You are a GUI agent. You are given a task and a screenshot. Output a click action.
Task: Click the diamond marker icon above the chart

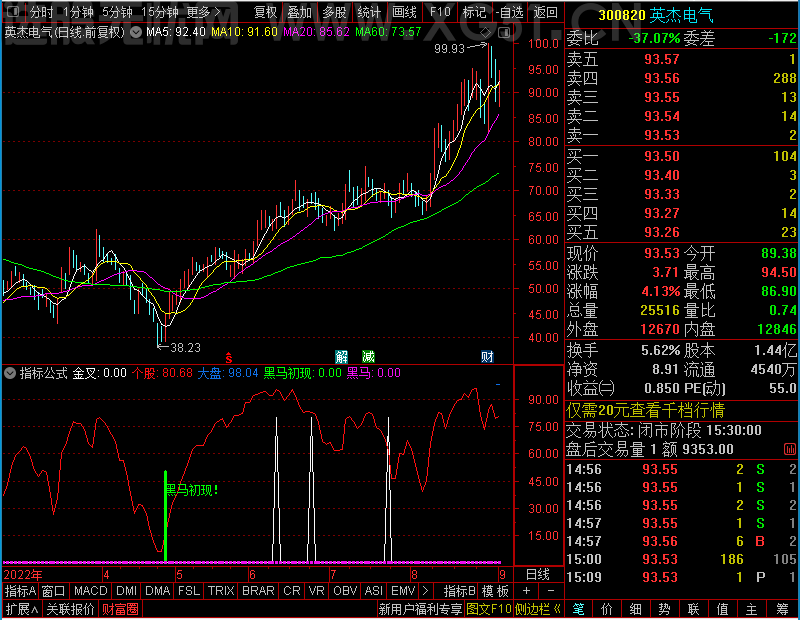pyautogui.click(x=485, y=33)
